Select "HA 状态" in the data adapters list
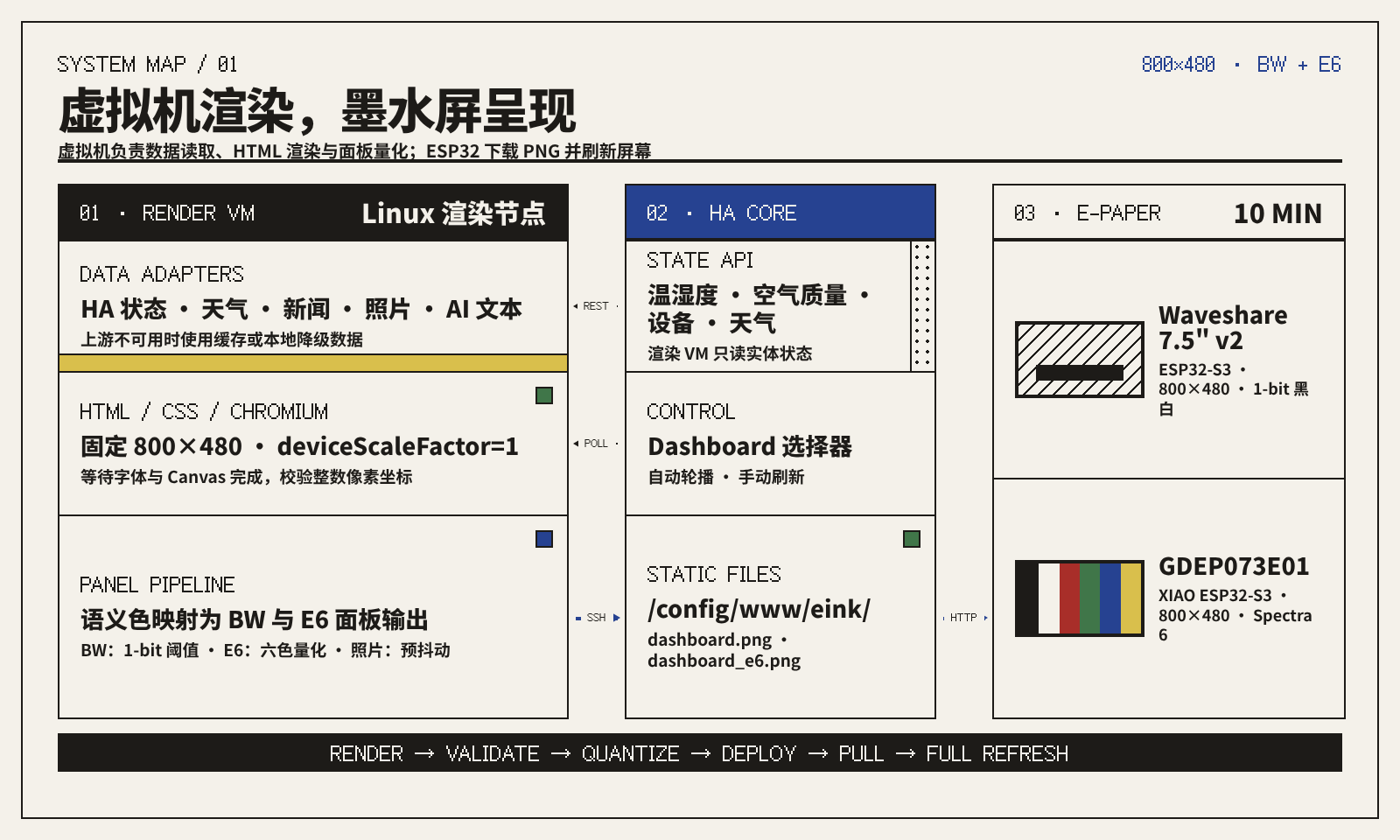 pyautogui.click(x=123, y=309)
